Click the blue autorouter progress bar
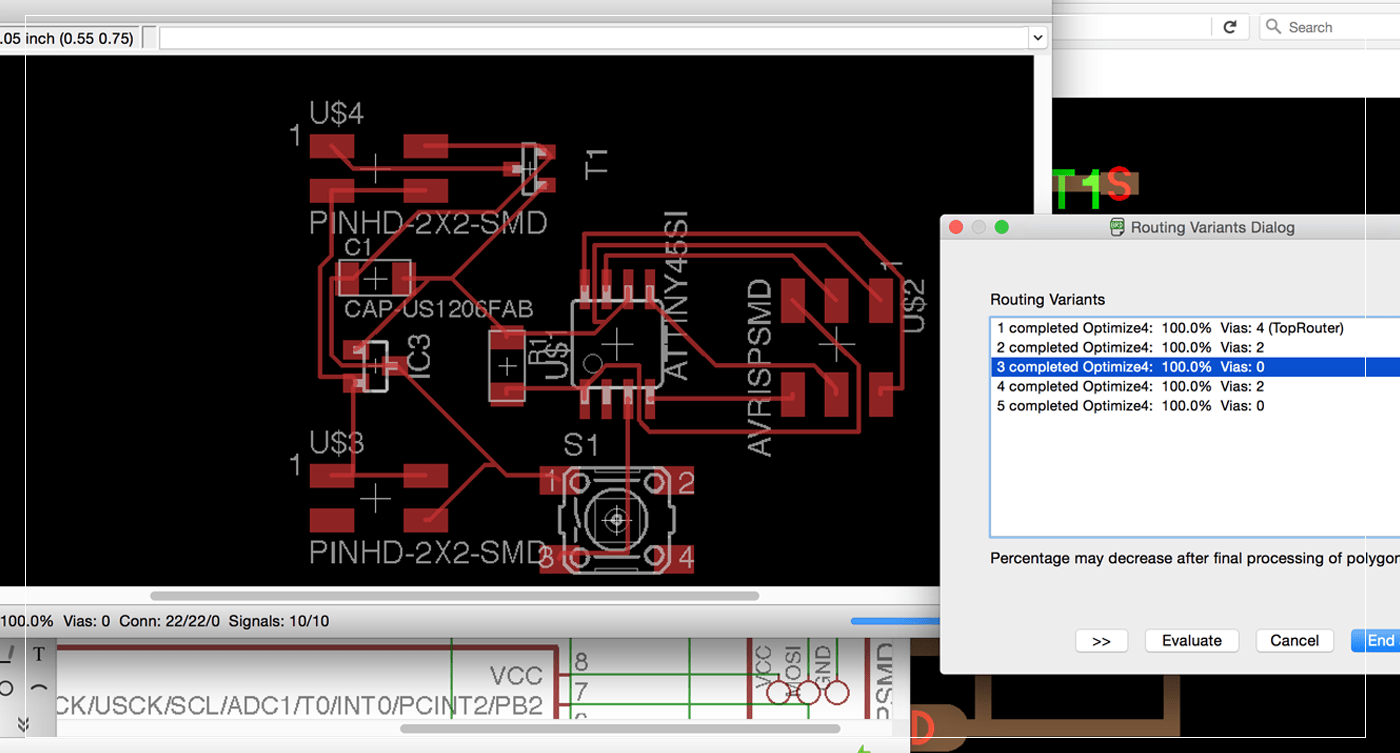Image resolution: width=1400 pixels, height=753 pixels. click(x=895, y=621)
